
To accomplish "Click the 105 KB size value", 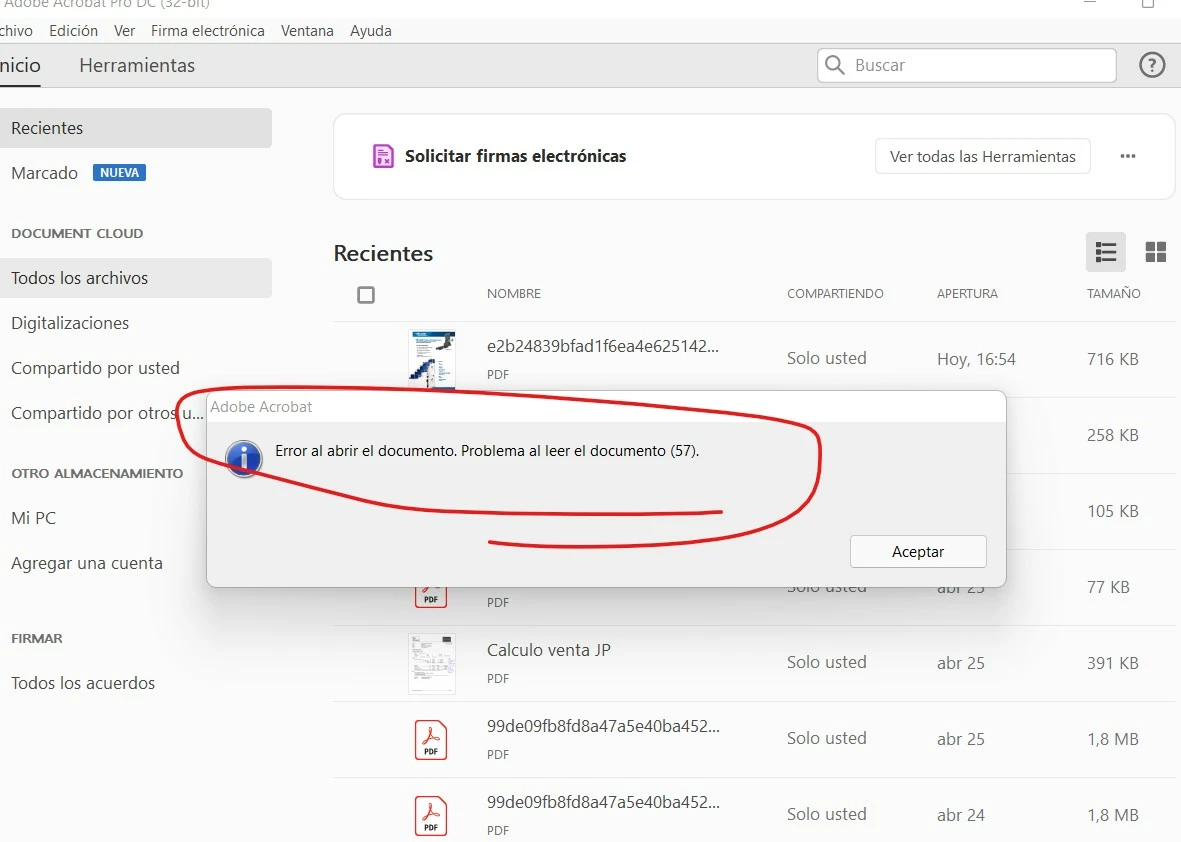I will pos(1112,511).
